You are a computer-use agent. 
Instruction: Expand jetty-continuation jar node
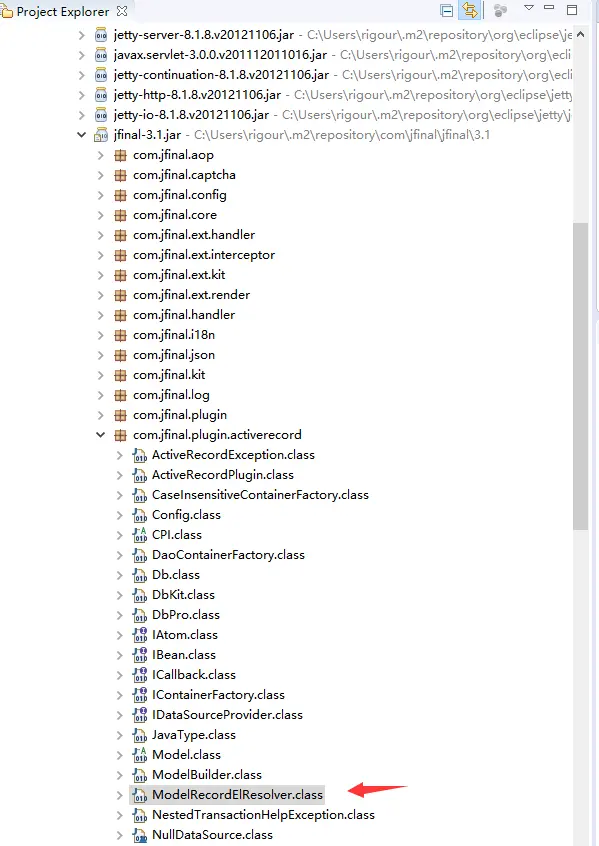click(81, 75)
